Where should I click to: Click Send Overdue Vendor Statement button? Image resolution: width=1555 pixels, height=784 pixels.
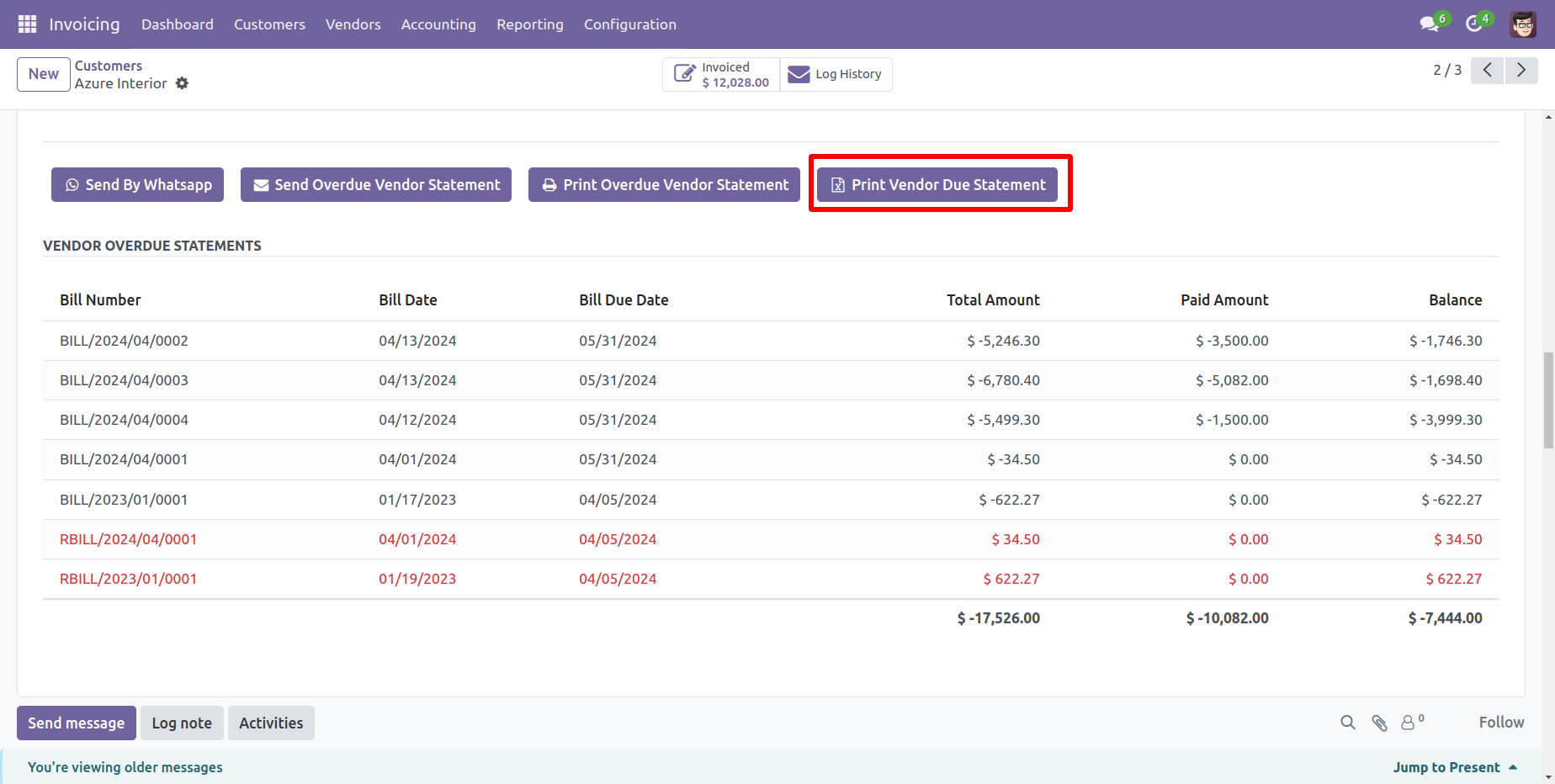coord(376,185)
